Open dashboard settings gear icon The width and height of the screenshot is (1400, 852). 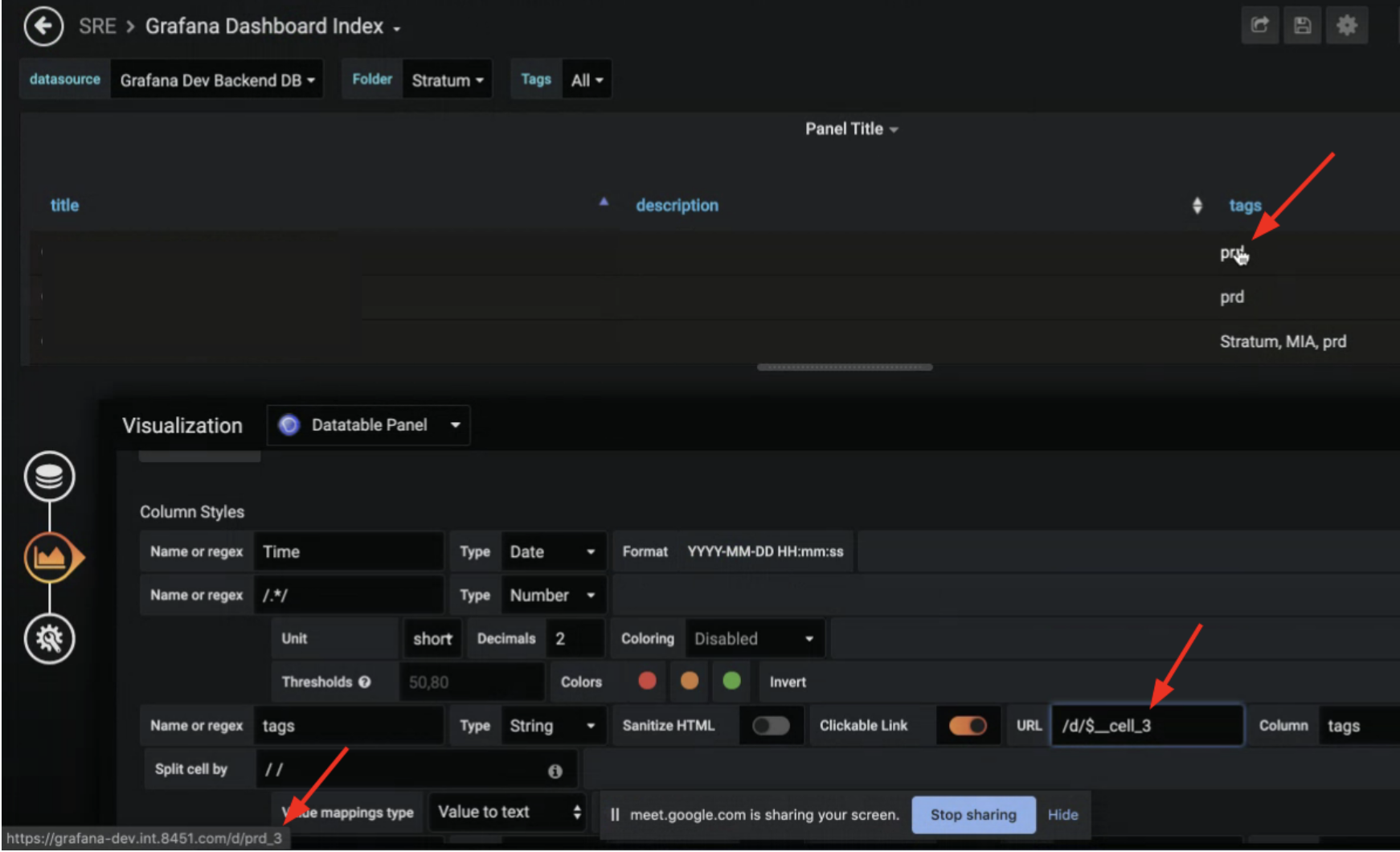tap(1346, 25)
